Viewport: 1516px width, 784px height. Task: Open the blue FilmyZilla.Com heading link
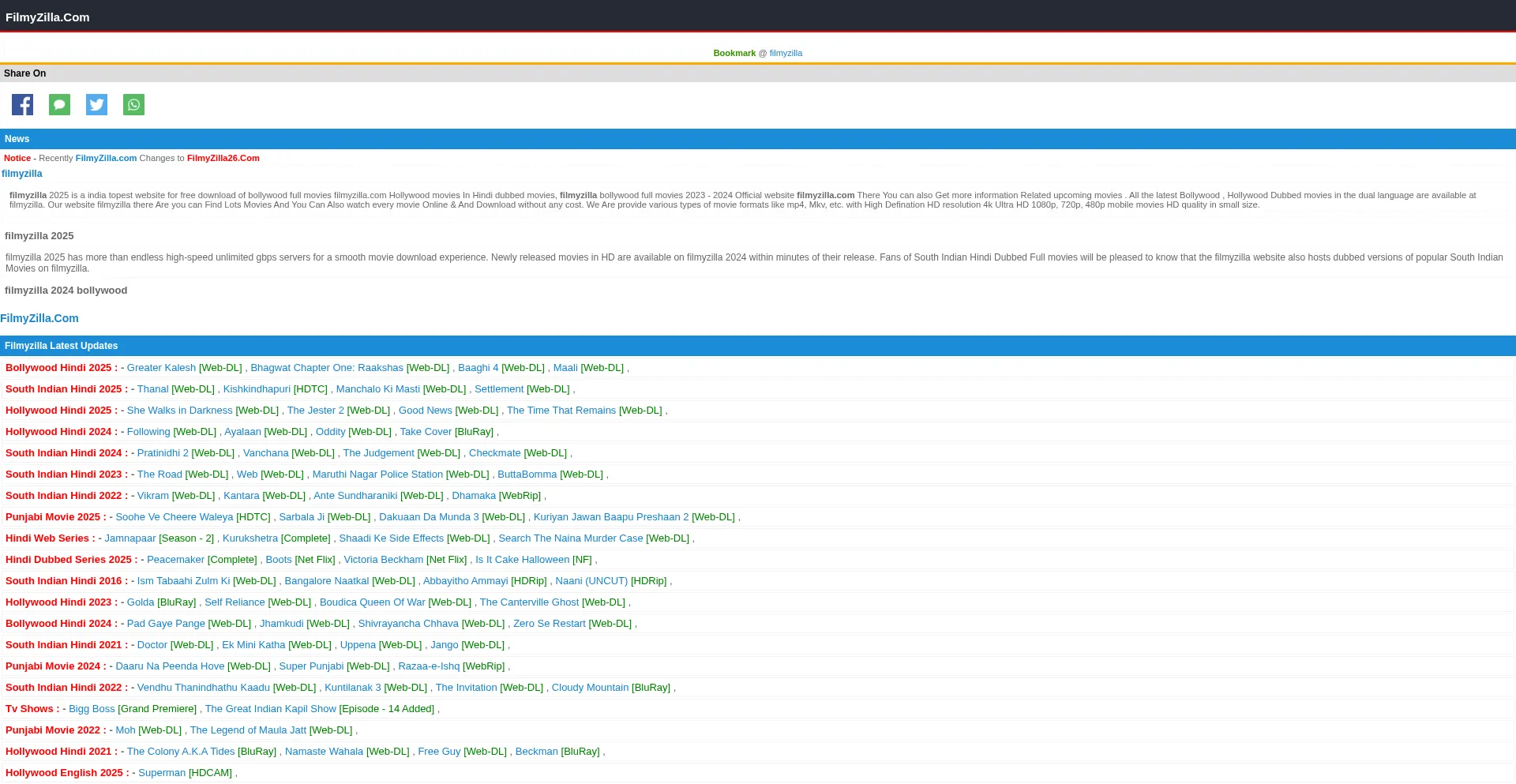pos(39,318)
